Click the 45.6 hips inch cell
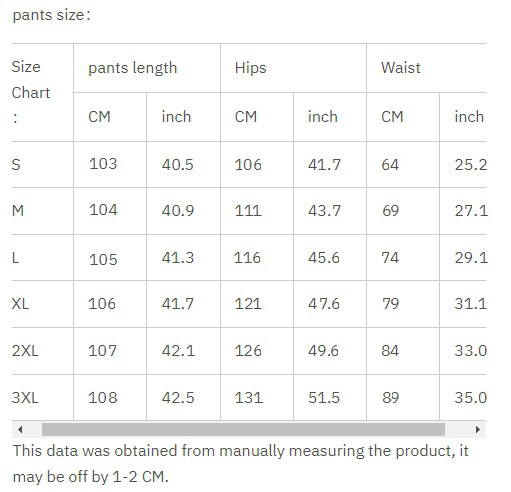Image resolution: width=511 pixels, height=492 pixels. click(330, 257)
